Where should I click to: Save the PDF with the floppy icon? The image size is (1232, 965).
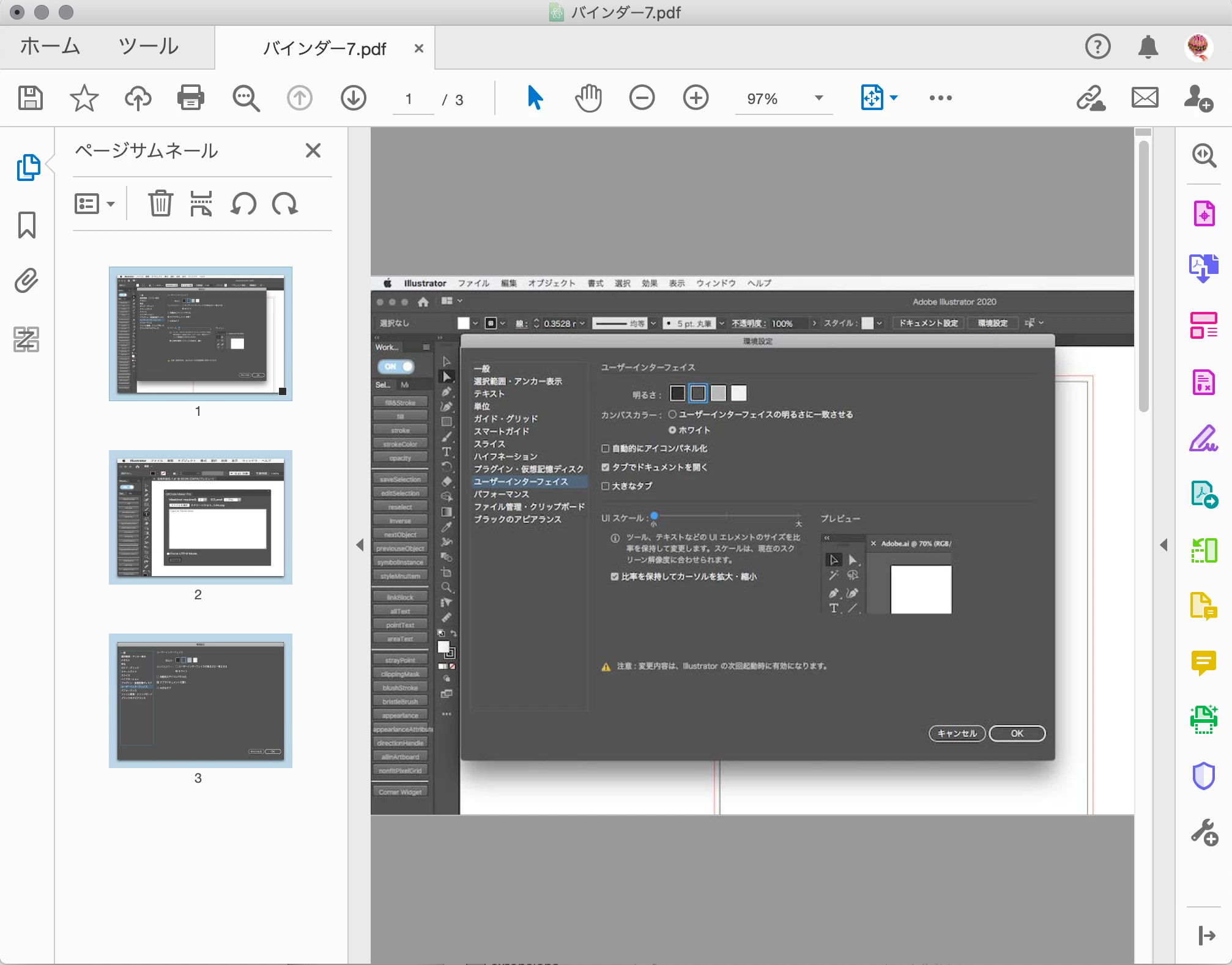[30, 98]
